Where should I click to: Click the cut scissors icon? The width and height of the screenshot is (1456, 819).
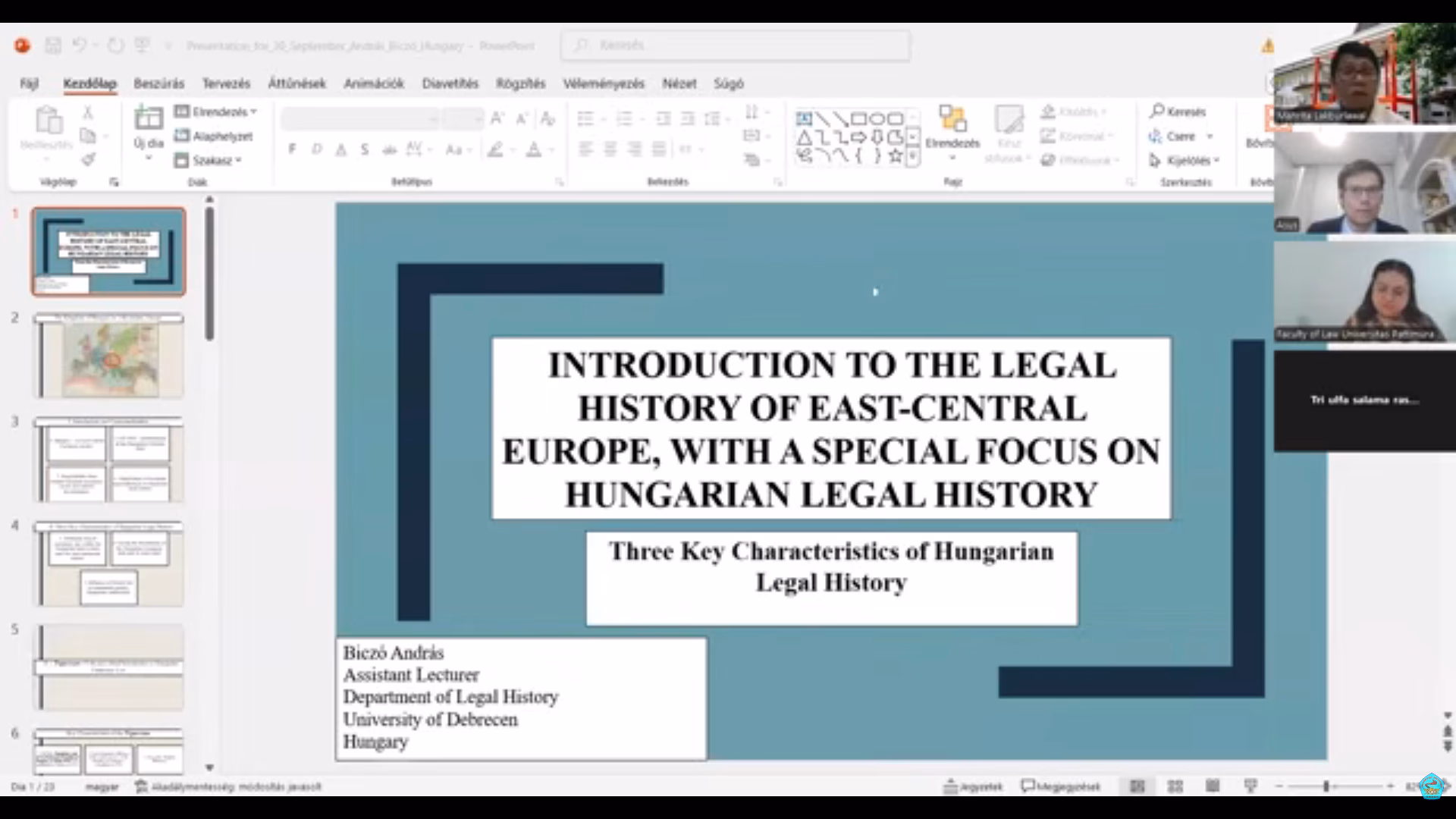click(x=88, y=112)
